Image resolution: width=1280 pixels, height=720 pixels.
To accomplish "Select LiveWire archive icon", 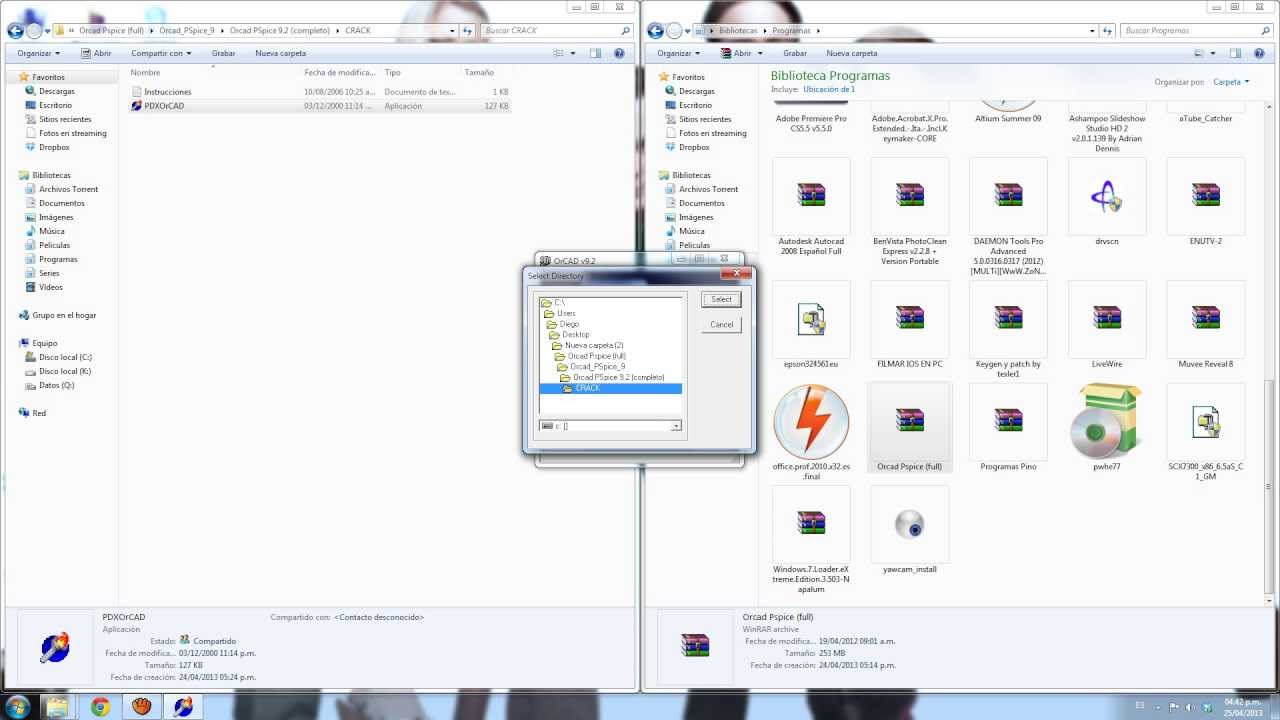I will tap(1106, 325).
